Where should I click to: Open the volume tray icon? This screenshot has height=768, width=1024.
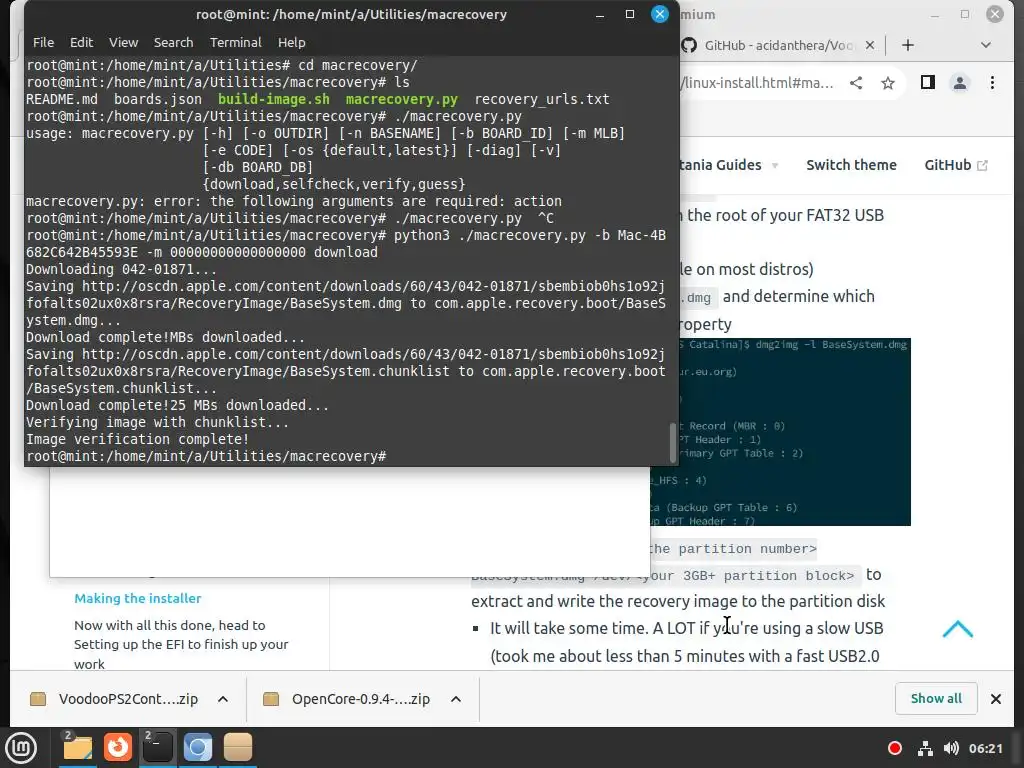951,748
